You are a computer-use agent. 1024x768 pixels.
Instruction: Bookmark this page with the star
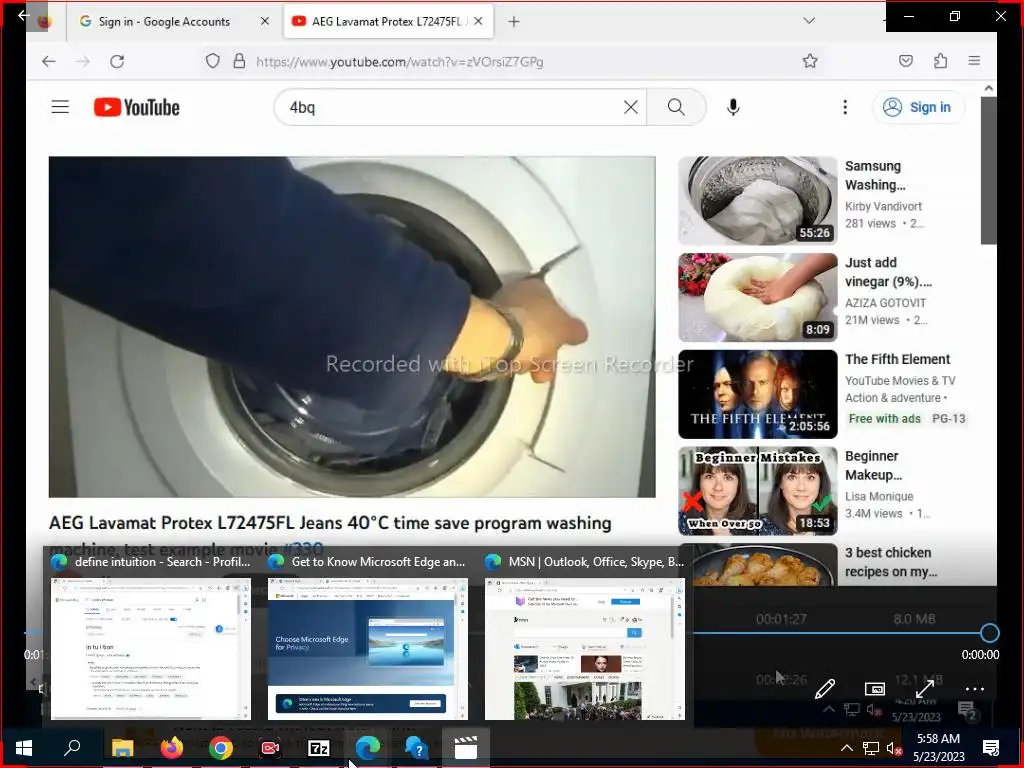point(810,61)
